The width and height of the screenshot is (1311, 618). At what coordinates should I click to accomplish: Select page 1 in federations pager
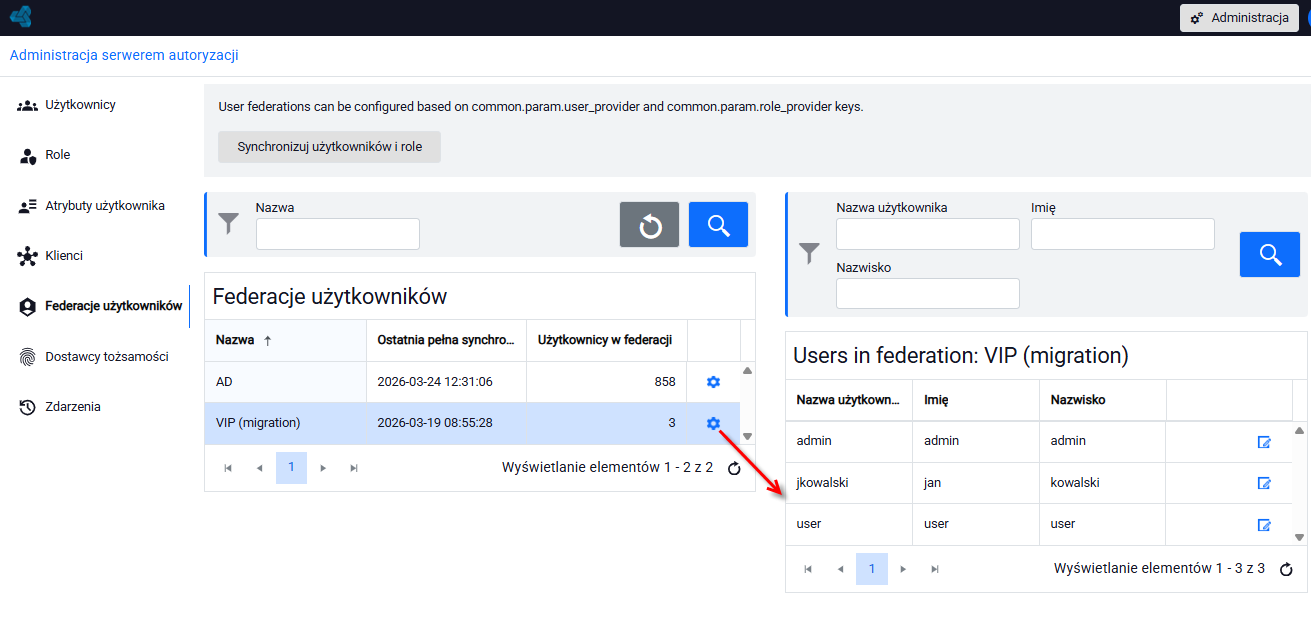[291, 468]
